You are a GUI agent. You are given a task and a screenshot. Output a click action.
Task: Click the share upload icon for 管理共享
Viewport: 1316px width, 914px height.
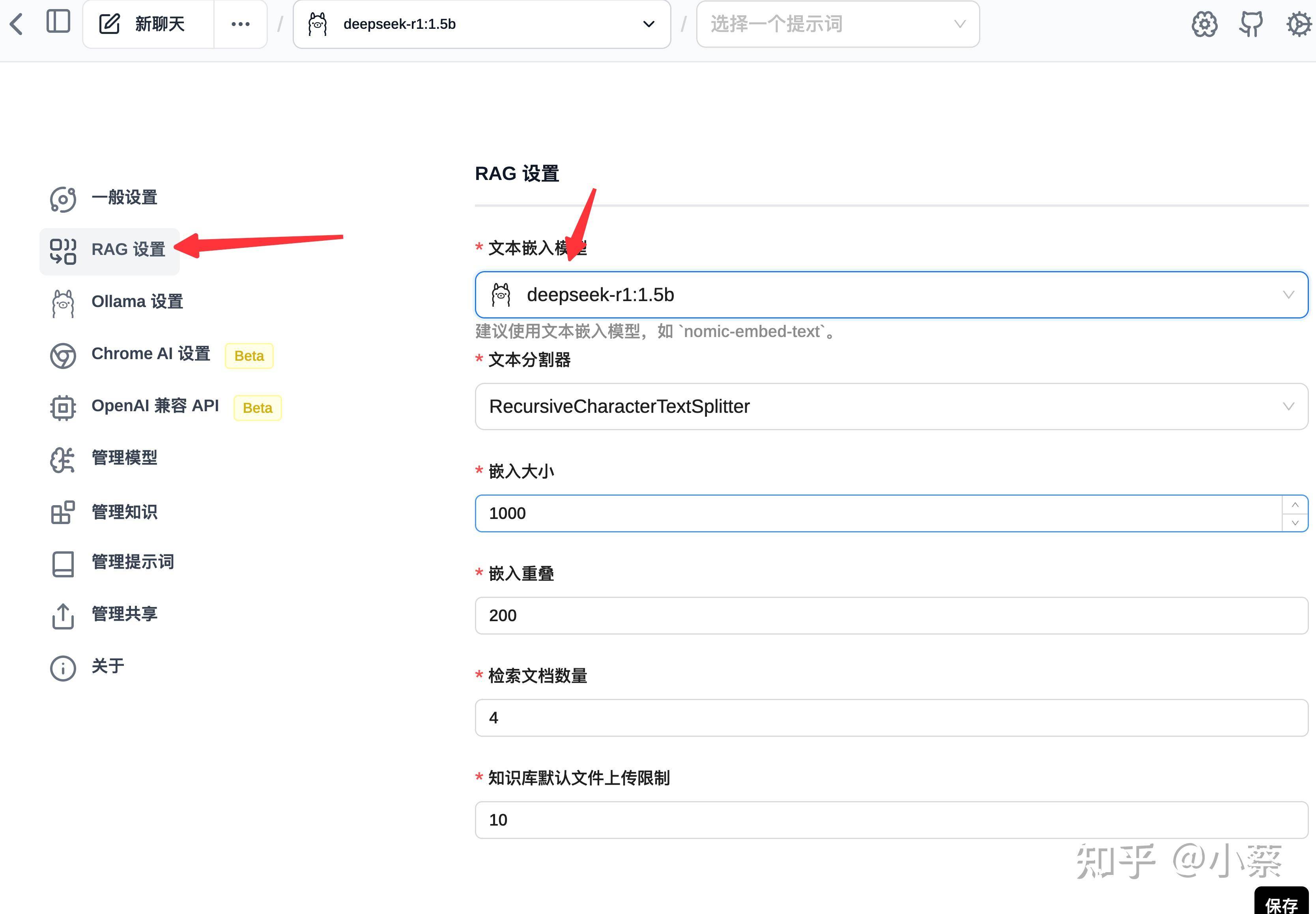pos(63,616)
